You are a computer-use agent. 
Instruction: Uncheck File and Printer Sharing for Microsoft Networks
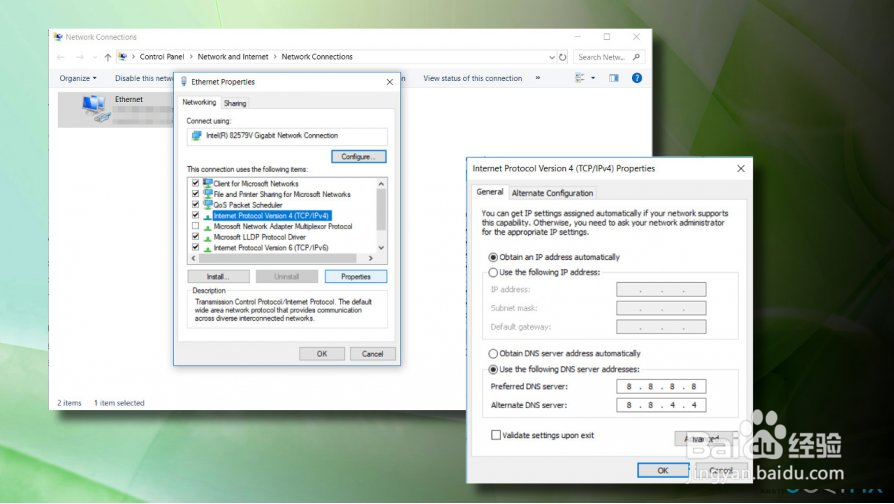196,194
